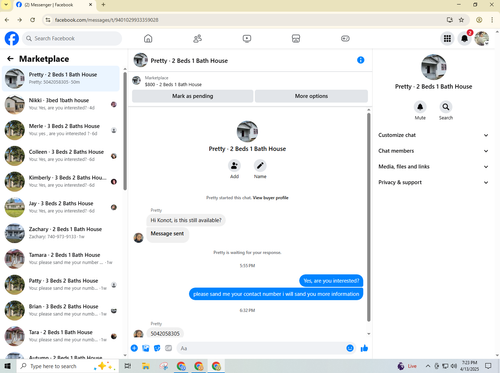The height and width of the screenshot is (373, 500).
Task: Open Windows notification center icon
Action: (488, 366)
